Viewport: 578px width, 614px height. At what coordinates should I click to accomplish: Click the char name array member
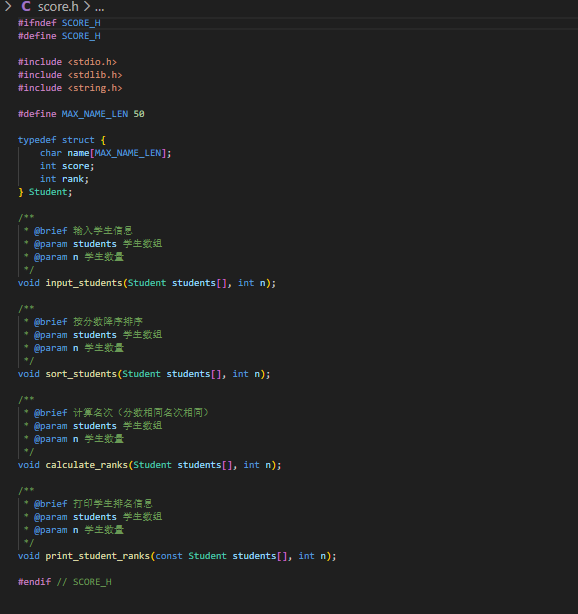pos(106,153)
